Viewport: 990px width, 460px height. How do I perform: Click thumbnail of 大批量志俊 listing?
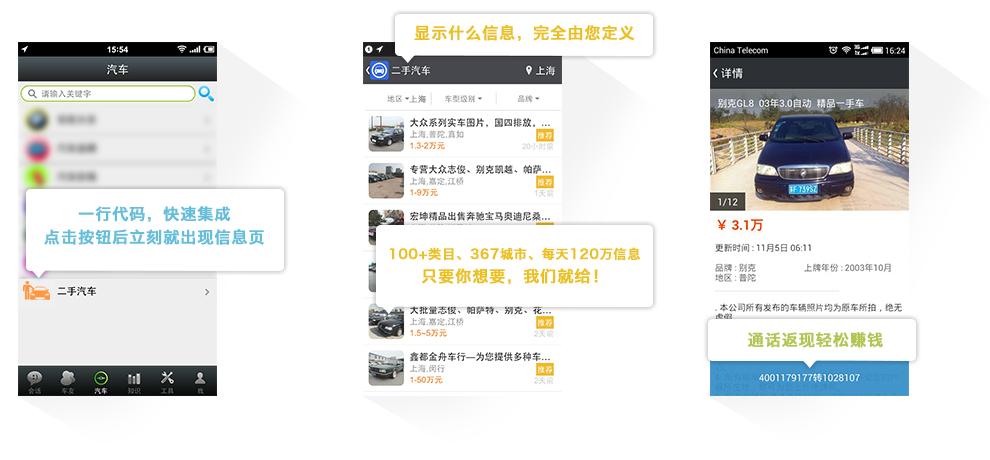pyautogui.click(x=386, y=322)
